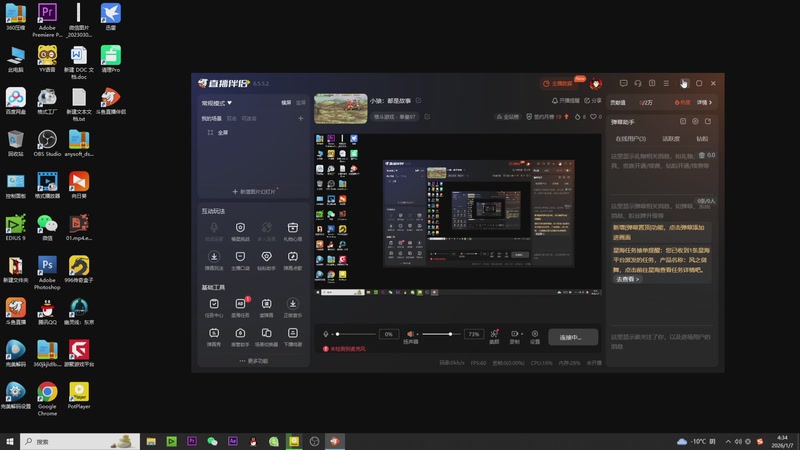Click the 0% microphone volume field
The image size is (800, 450).
389,334
